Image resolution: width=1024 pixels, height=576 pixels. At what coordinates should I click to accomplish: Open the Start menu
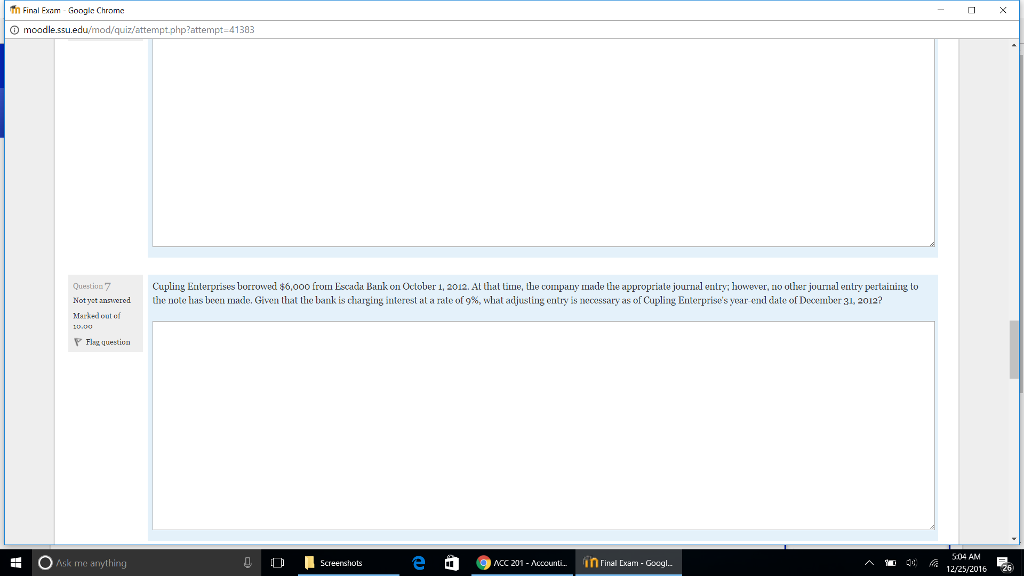[15, 562]
